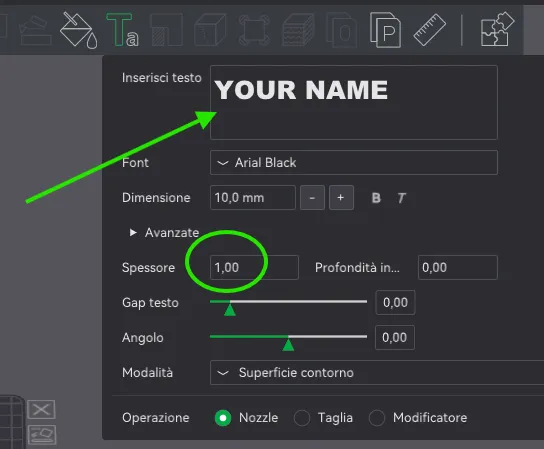The height and width of the screenshot is (449, 544).
Task: Click the Angolo slider handle
Action: [x=288, y=344]
